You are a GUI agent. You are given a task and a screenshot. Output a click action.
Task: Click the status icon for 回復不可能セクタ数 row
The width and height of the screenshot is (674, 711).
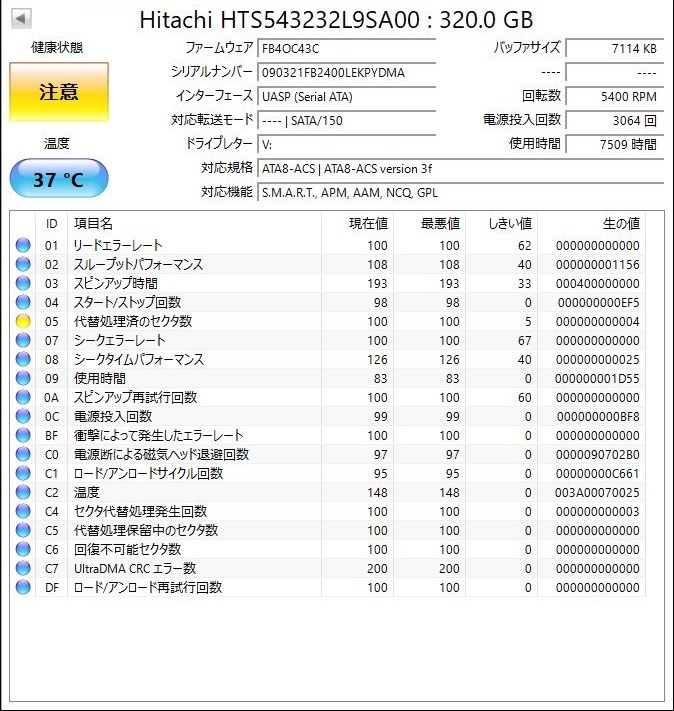(23, 549)
